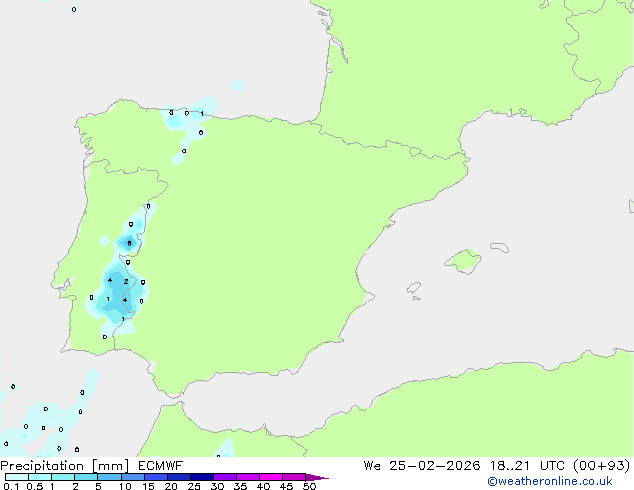Click the legend label "15"
Viewport: 634px width, 490px height.
tap(148, 486)
